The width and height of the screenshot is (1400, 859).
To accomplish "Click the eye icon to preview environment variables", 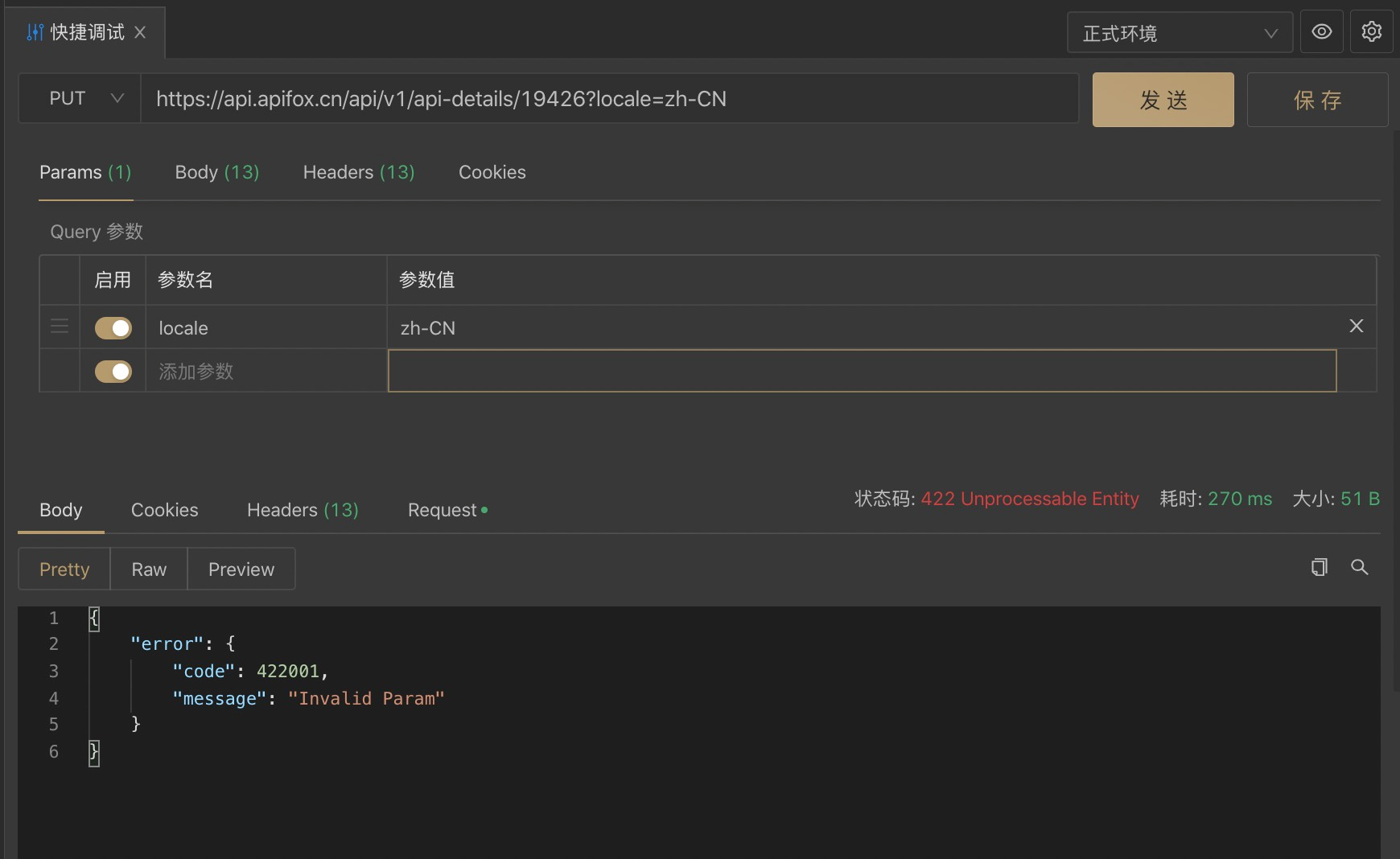I will 1321,32.
